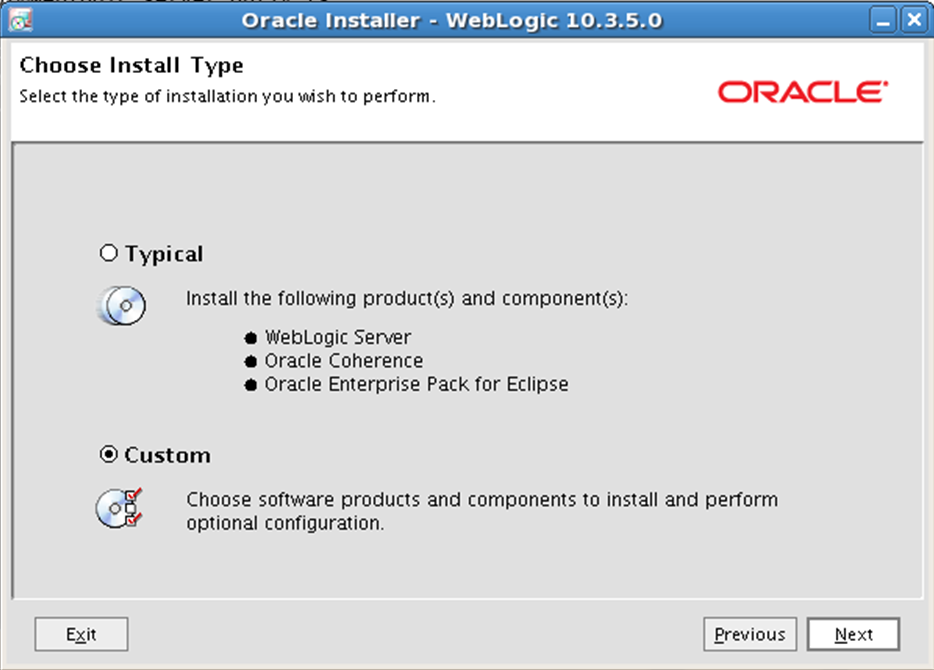Select the Typical install radio button
This screenshot has height=670, width=934.
tap(108, 253)
